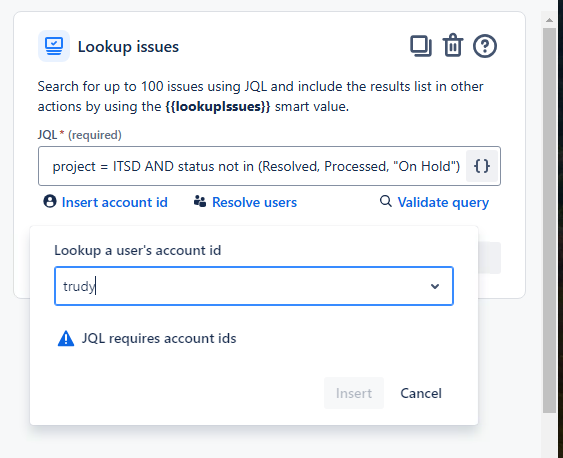Viewport: 563px width, 458px height.
Task: Click the scrollbar up arrow
Action: tap(549, 20)
